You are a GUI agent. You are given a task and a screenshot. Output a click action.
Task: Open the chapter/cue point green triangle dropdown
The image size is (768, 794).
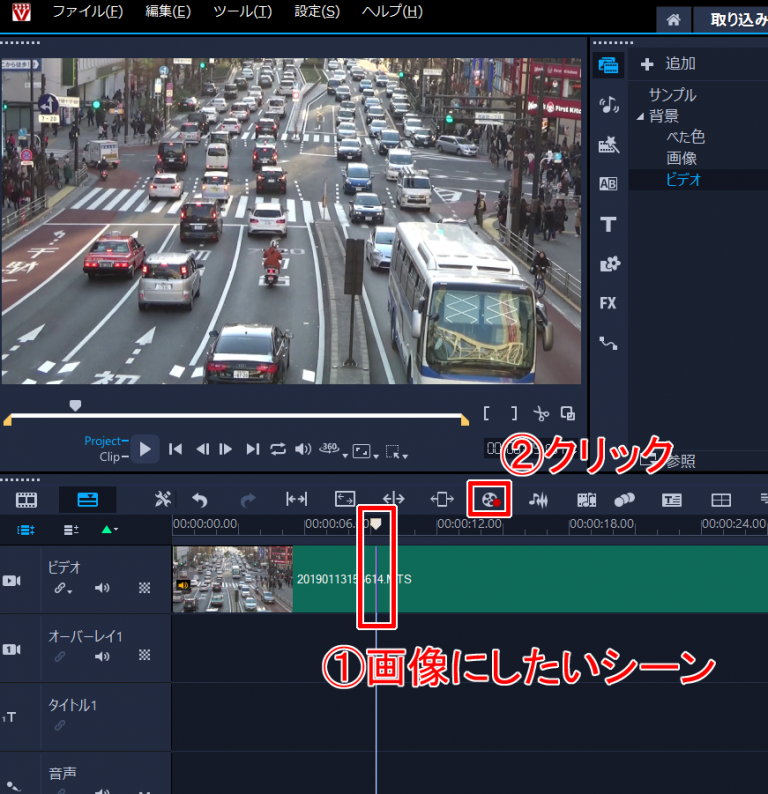(x=109, y=530)
